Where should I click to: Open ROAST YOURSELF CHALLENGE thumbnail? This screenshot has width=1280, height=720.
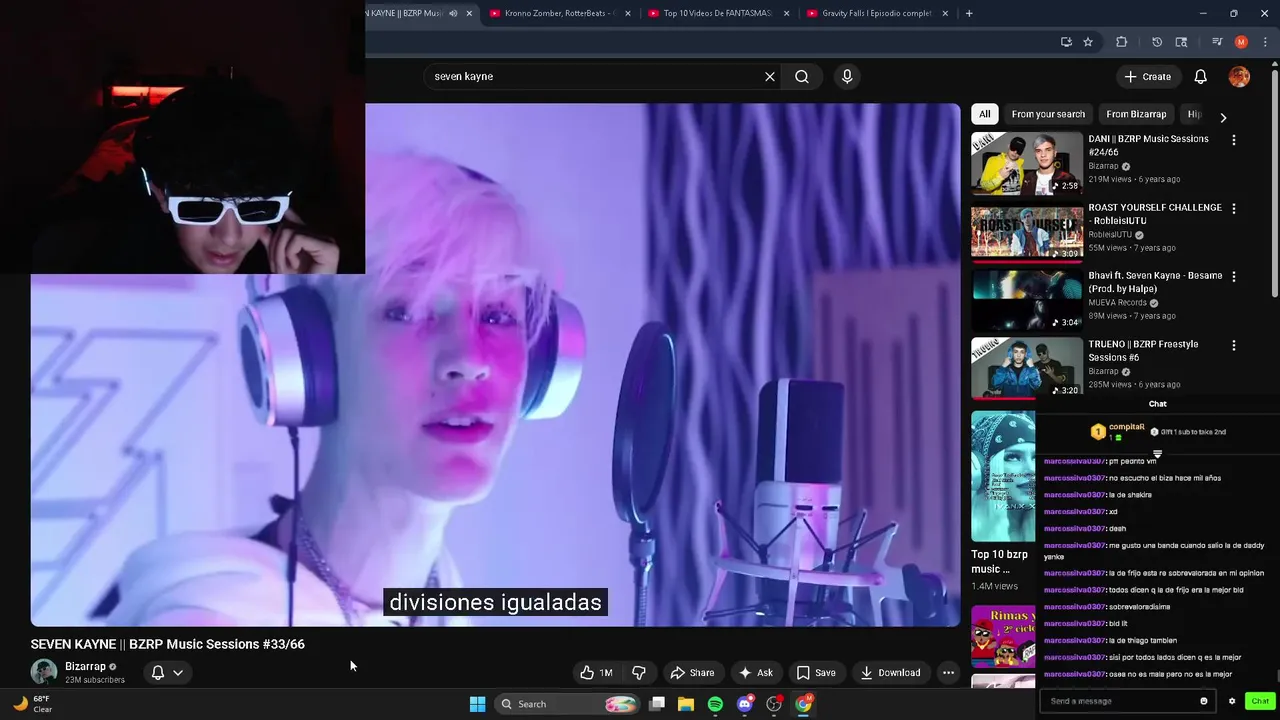point(1027,232)
